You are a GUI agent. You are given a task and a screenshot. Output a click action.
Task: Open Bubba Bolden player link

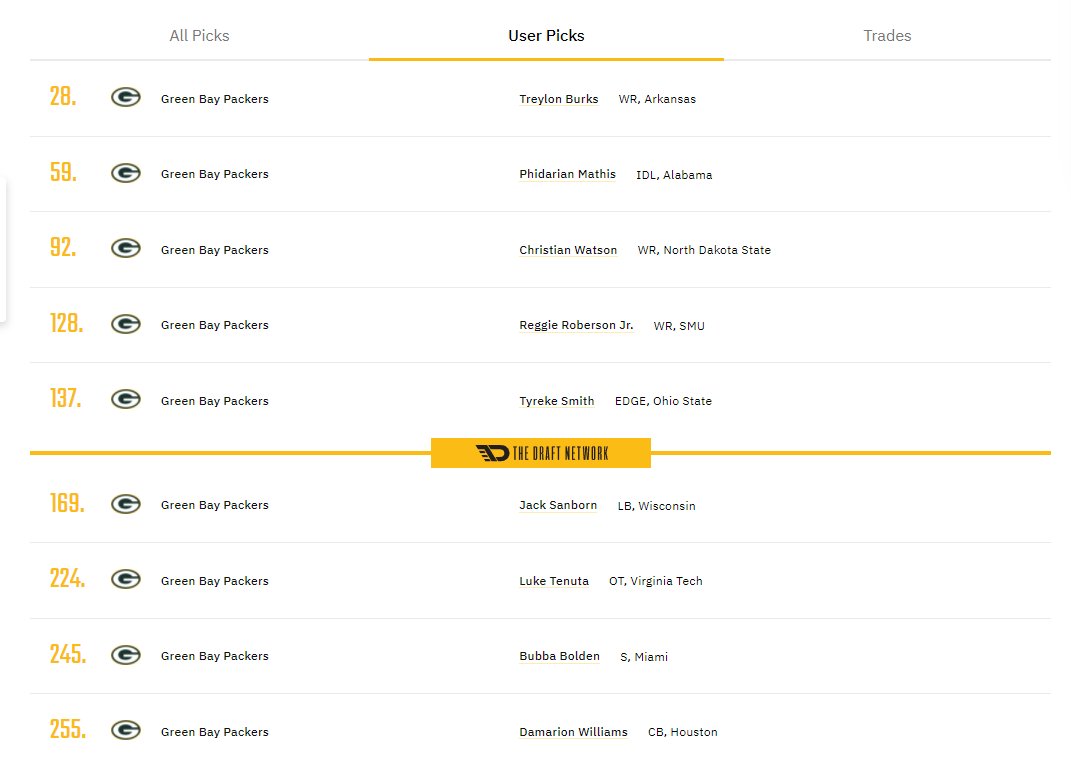point(559,656)
